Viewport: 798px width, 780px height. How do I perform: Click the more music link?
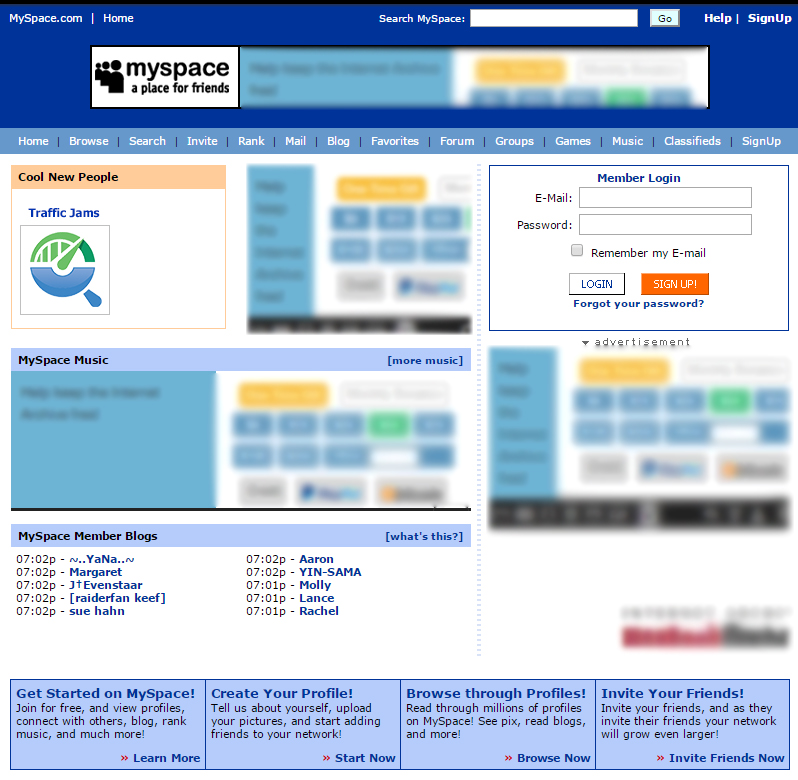coord(425,360)
